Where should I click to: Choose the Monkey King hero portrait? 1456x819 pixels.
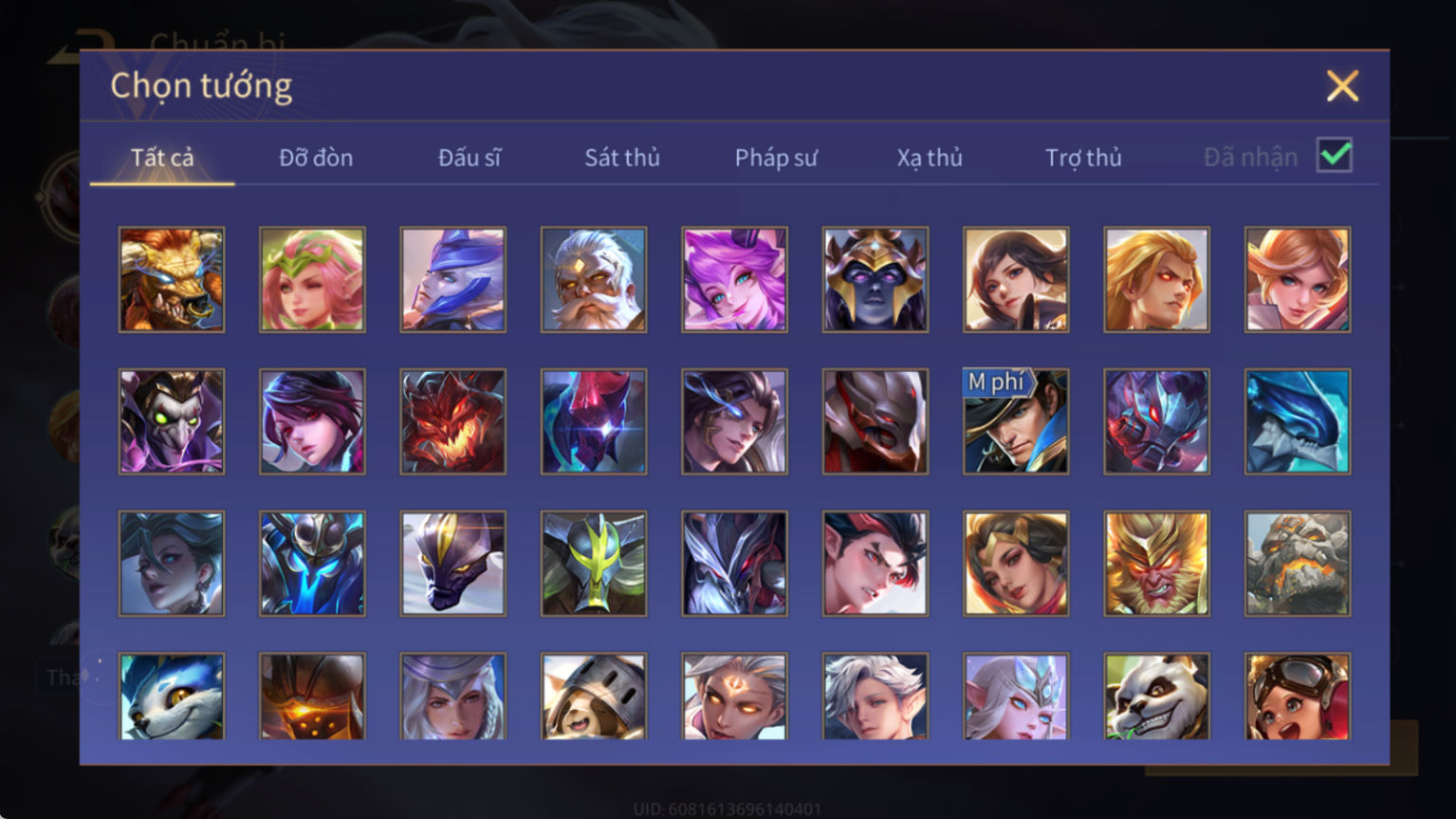pos(1156,564)
